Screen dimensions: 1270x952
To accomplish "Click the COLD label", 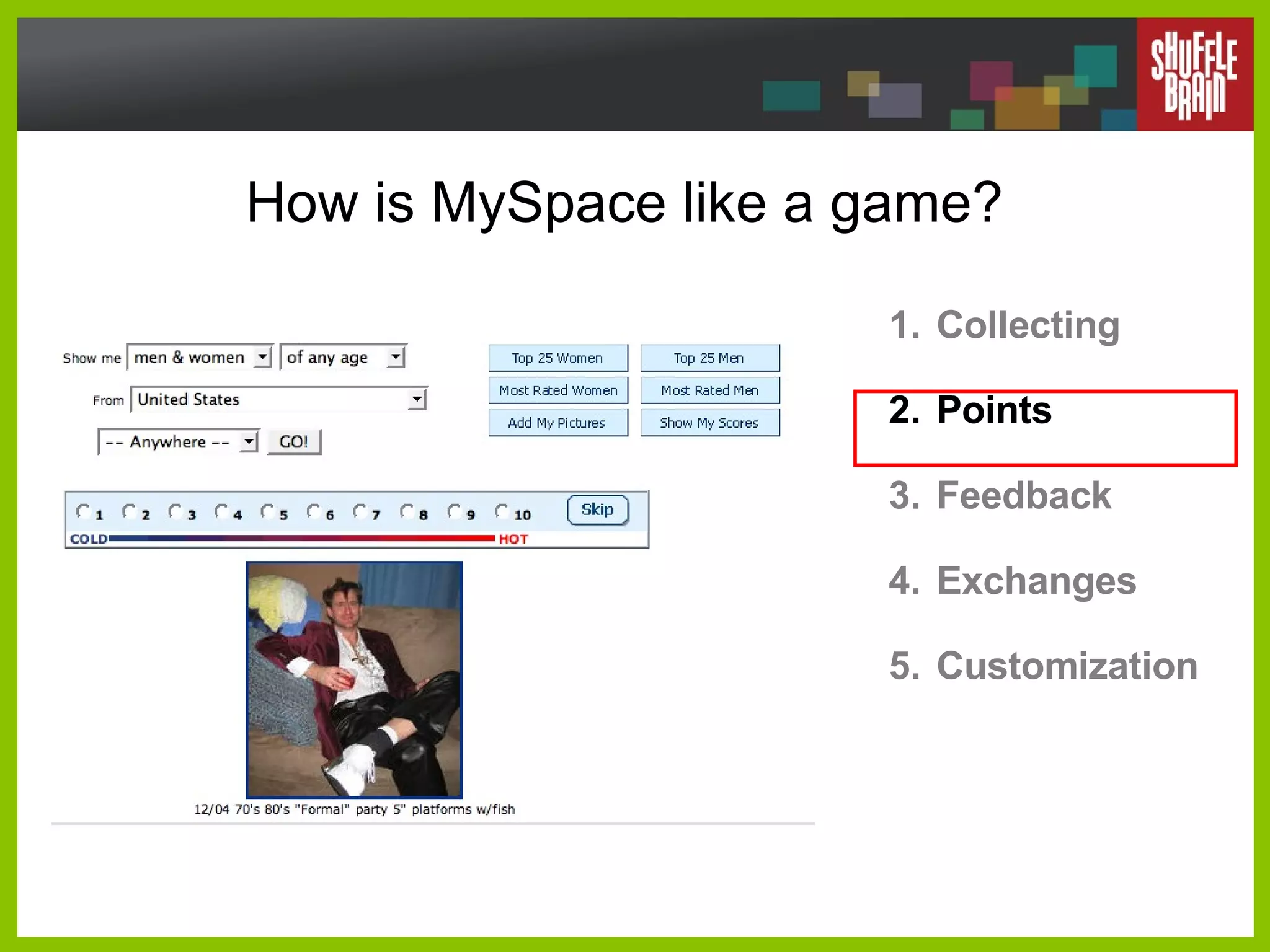I will (x=89, y=539).
